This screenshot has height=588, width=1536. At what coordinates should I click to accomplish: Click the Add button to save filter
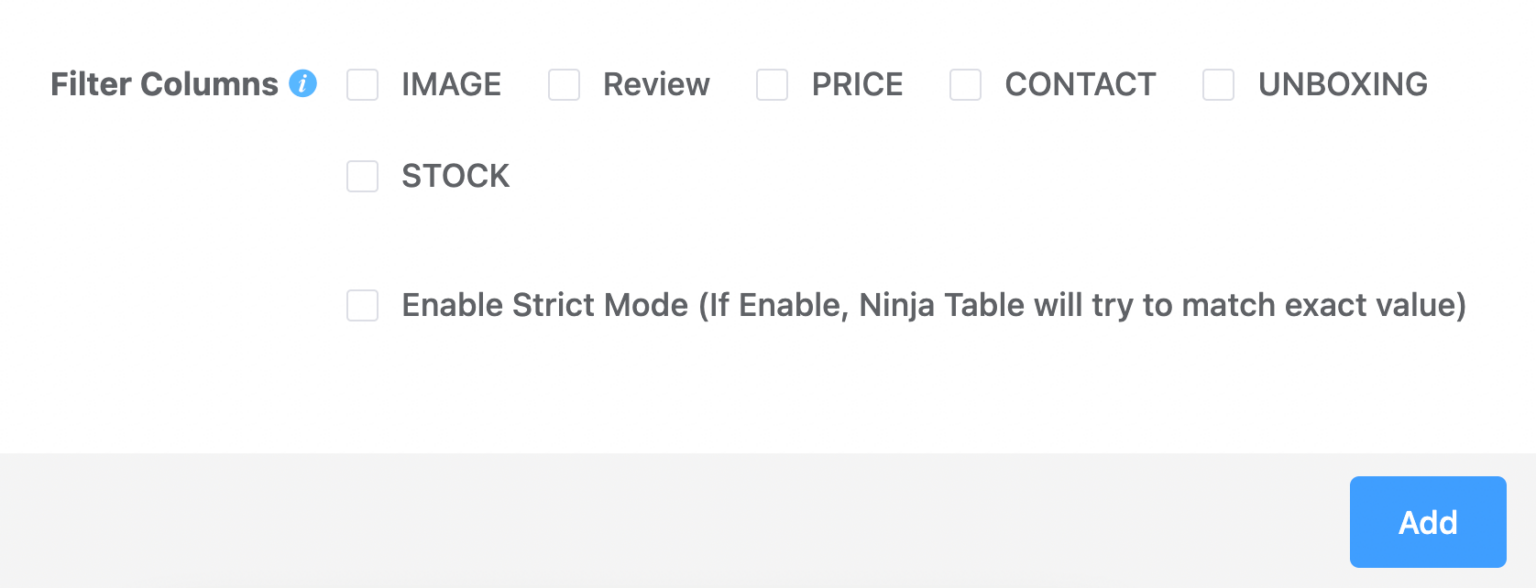(x=1427, y=521)
